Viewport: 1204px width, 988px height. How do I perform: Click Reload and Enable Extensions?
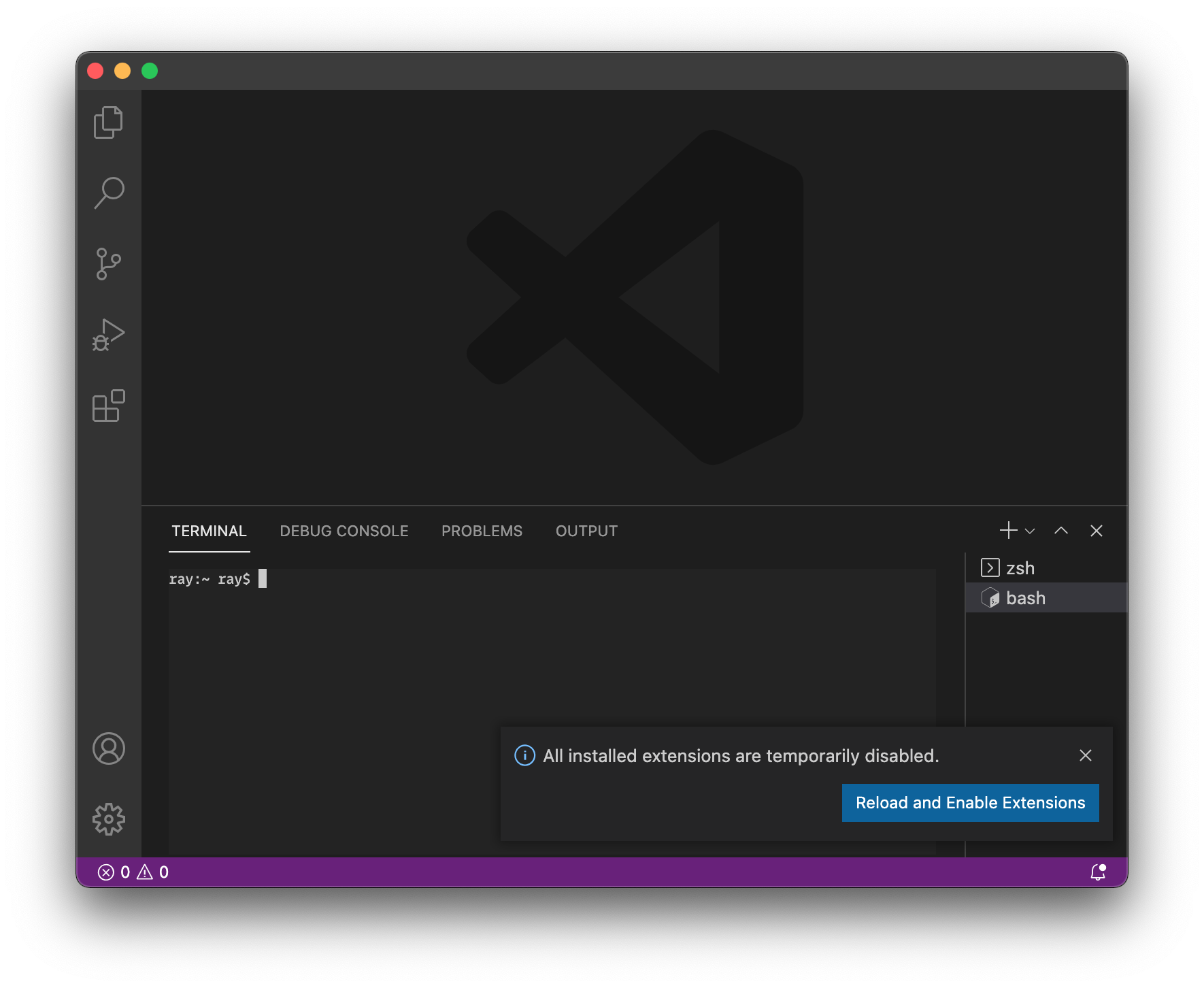(969, 803)
